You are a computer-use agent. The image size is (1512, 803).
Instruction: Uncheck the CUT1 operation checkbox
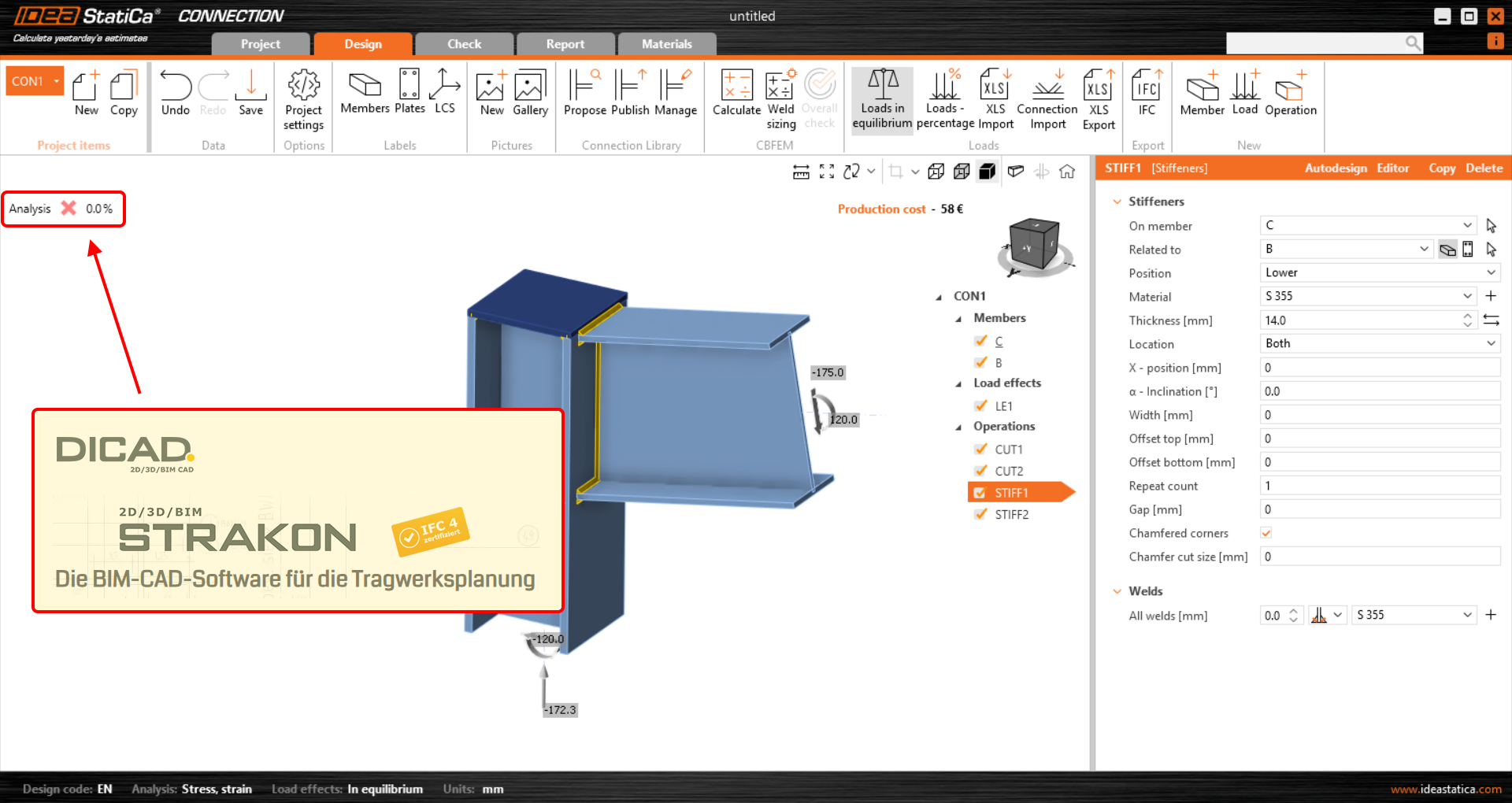[x=980, y=450]
